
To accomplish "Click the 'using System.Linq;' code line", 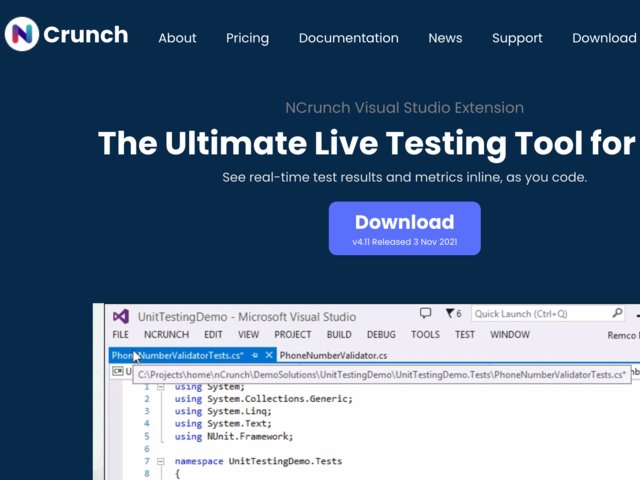I will point(223,411).
